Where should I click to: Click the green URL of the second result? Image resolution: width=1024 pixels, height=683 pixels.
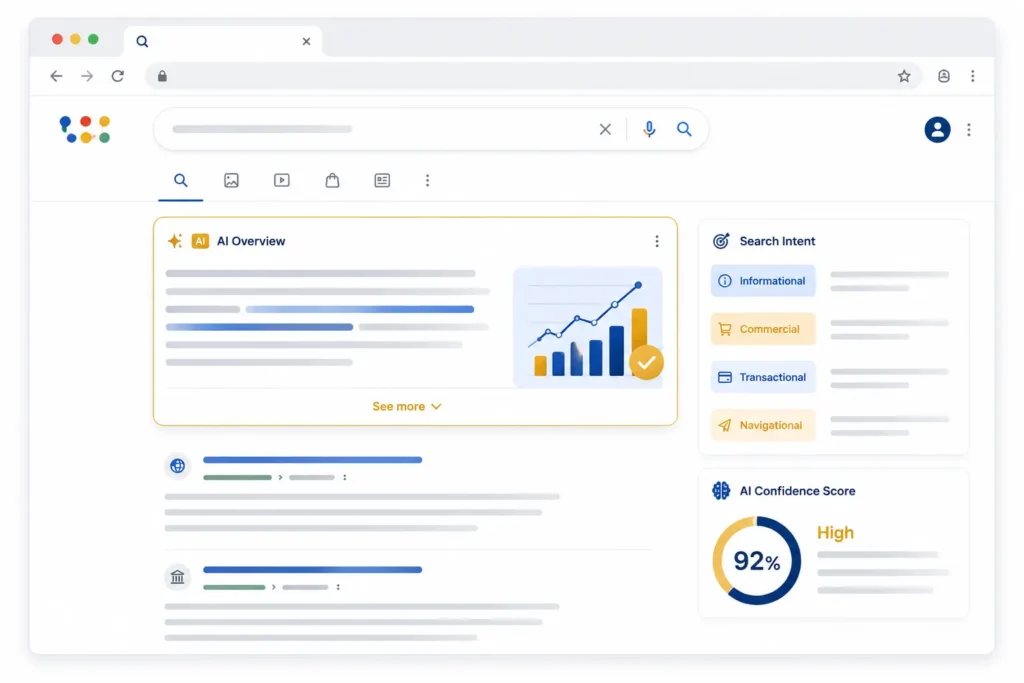point(234,587)
